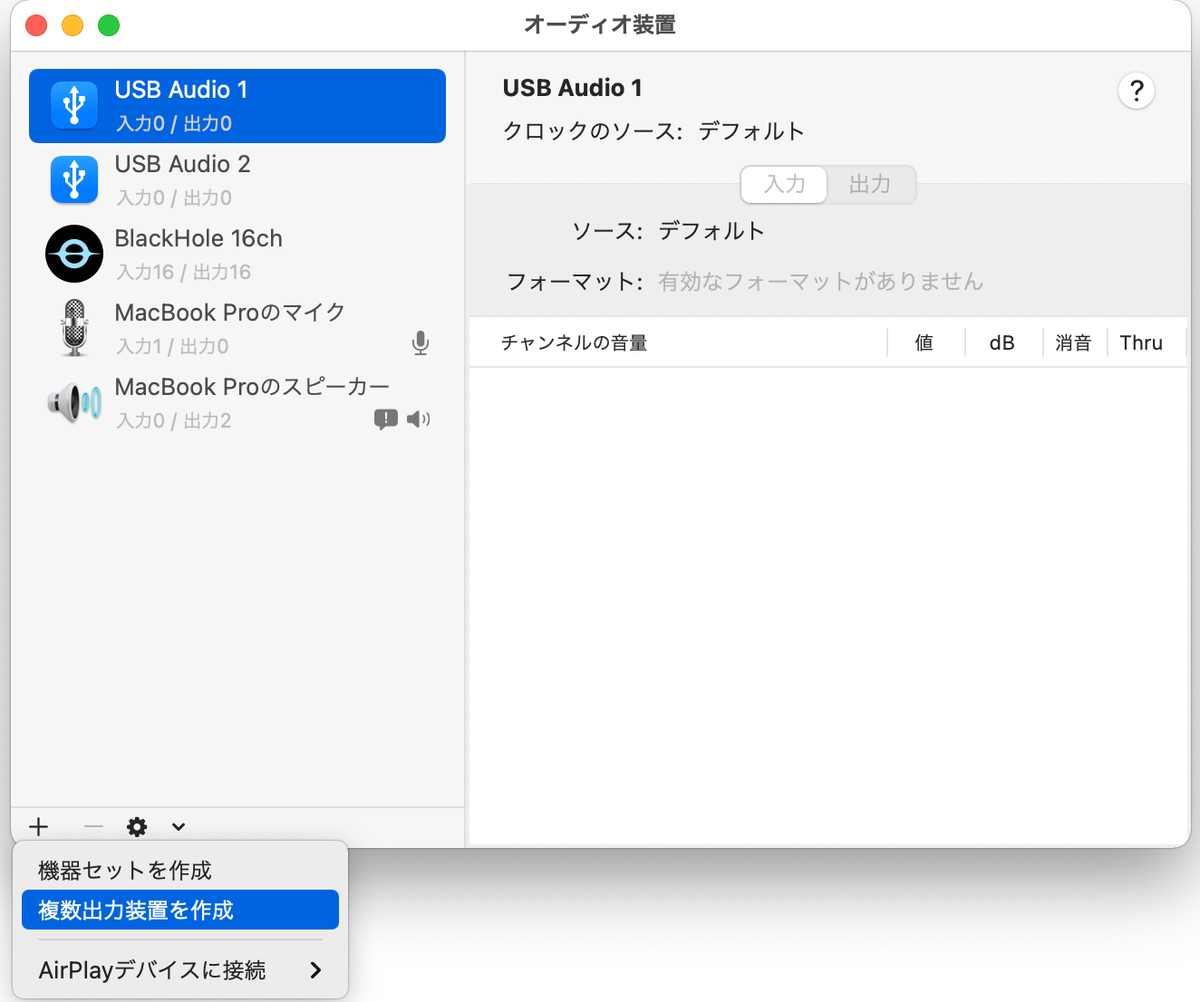Click 入力16 / 出力16 under BlackHole
This screenshot has width=1200, height=1002.
pos(183,272)
